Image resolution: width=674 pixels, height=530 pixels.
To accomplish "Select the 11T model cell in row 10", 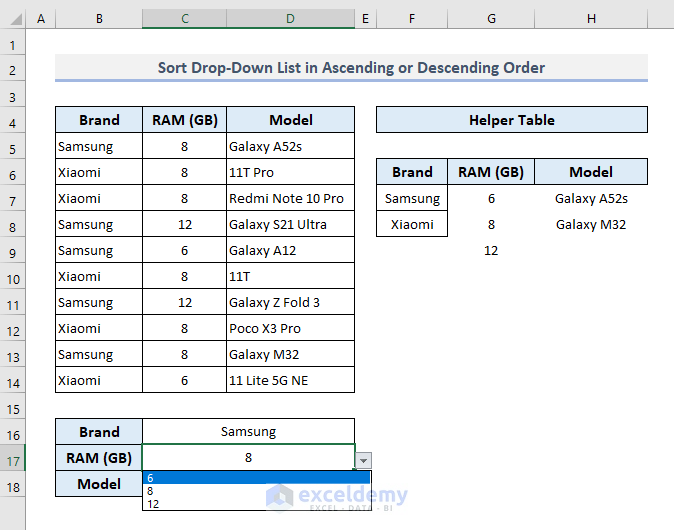I will (291, 276).
